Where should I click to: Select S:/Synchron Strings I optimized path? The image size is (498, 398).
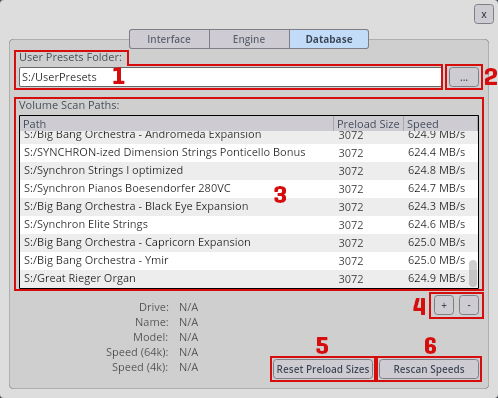(248, 171)
